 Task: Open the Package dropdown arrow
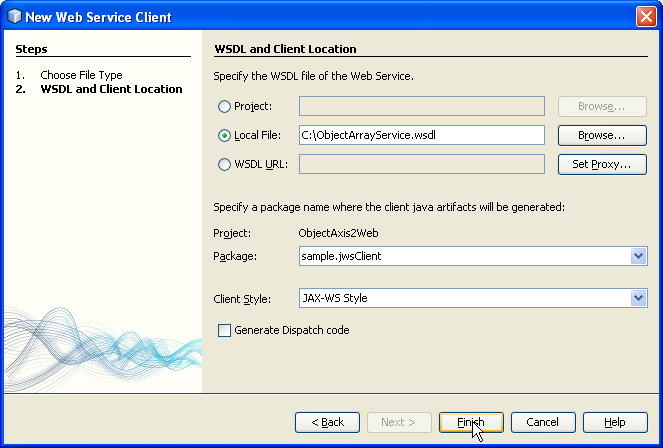click(x=638, y=256)
